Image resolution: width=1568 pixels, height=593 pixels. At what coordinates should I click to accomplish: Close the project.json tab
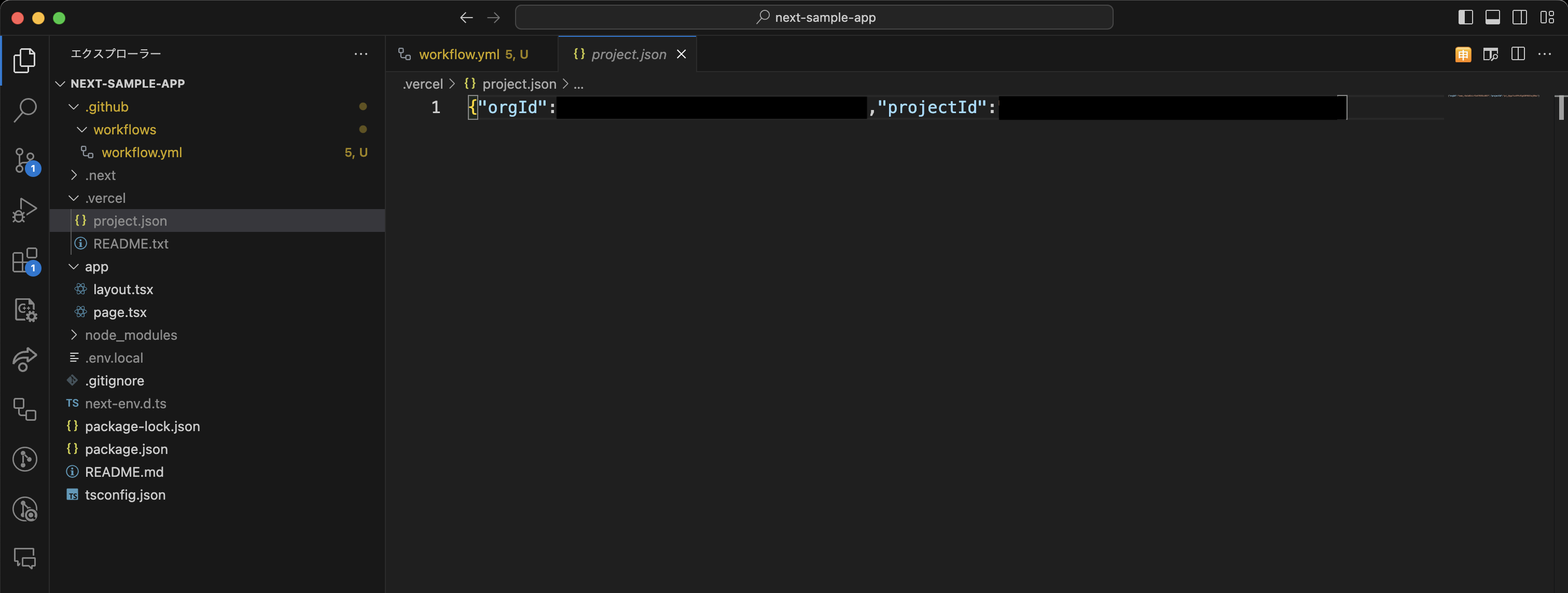click(x=681, y=54)
